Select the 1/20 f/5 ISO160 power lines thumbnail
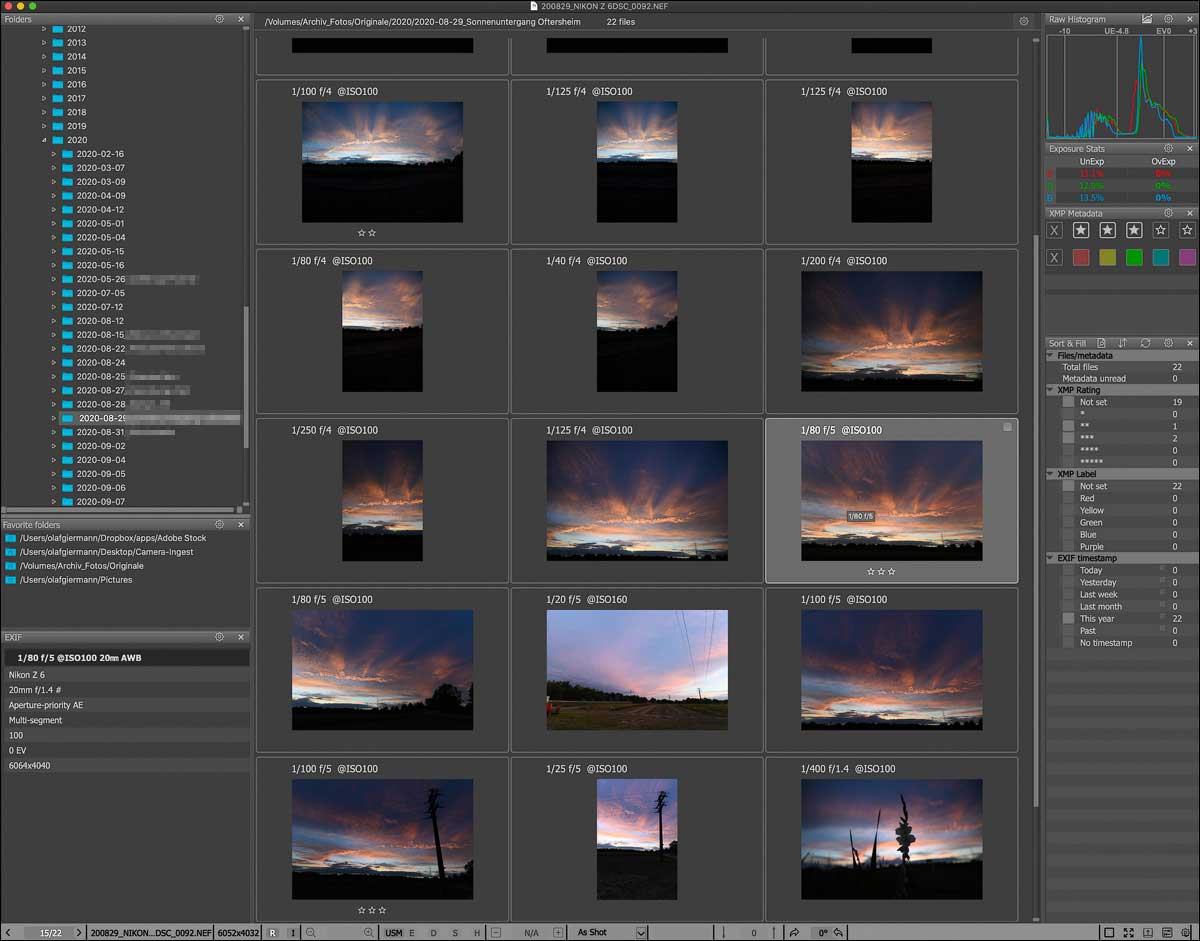The height and width of the screenshot is (941, 1200). click(637, 669)
